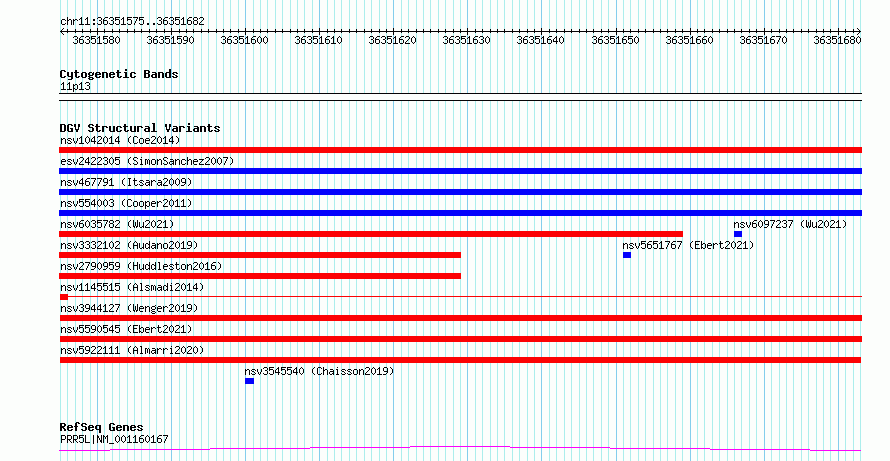Open nsv1145515 (Alsmadi2014) label
The image size is (890, 461).
[132, 287]
